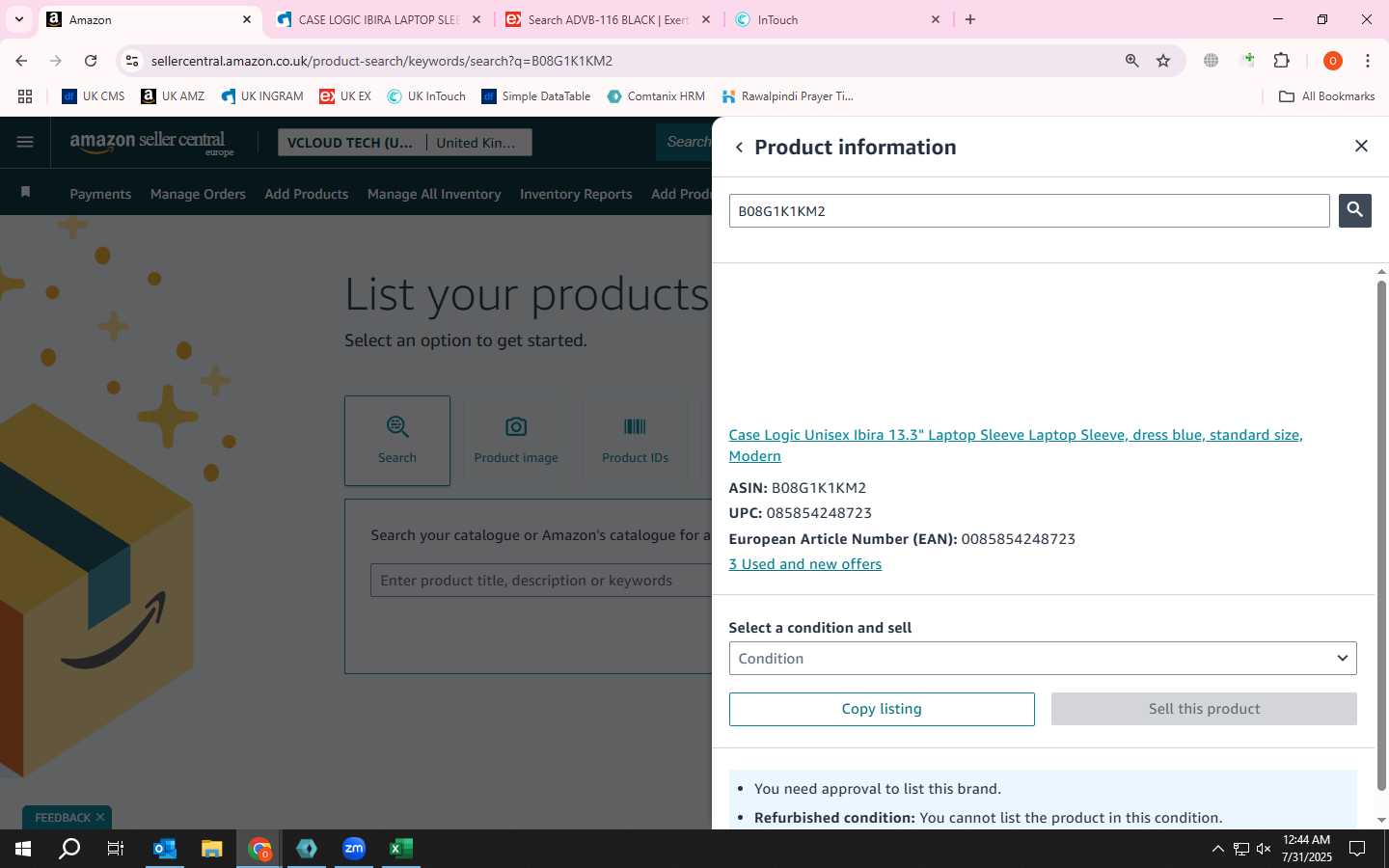Open the UK INGRAM bookmark
This screenshot has height=868, width=1389.
(262, 96)
